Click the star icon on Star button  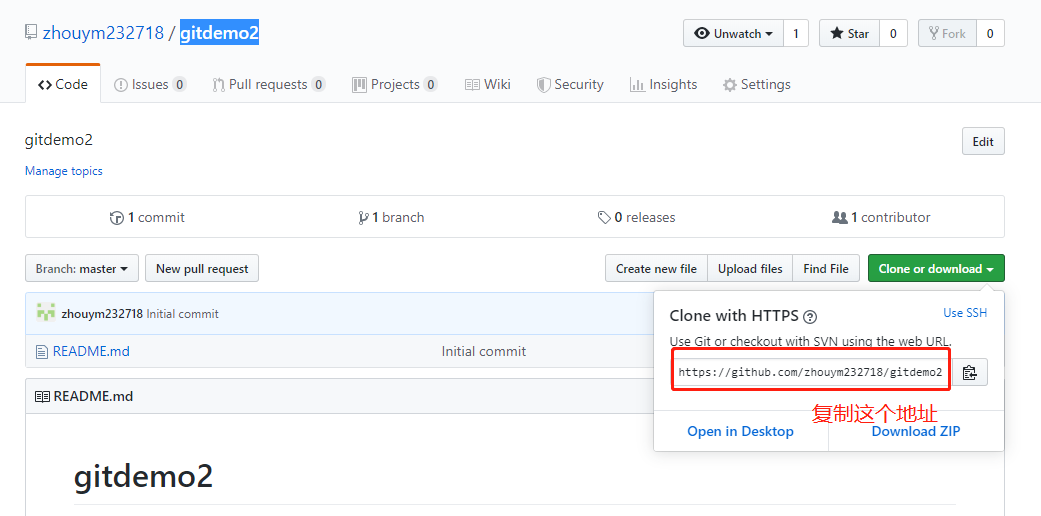pyautogui.click(x=837, y=33)
